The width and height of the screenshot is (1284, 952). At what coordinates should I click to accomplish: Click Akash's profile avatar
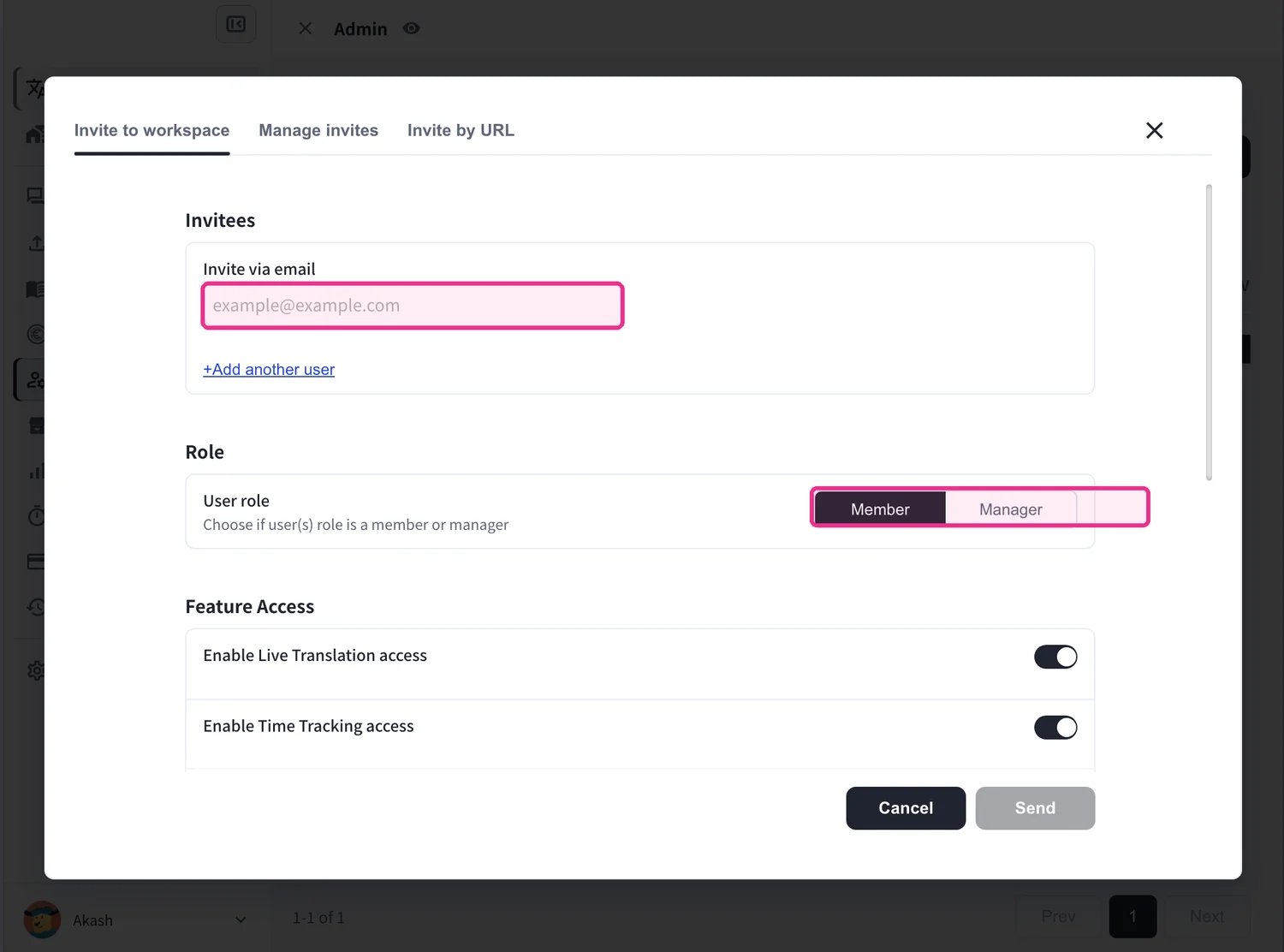[x=42, y=919]
